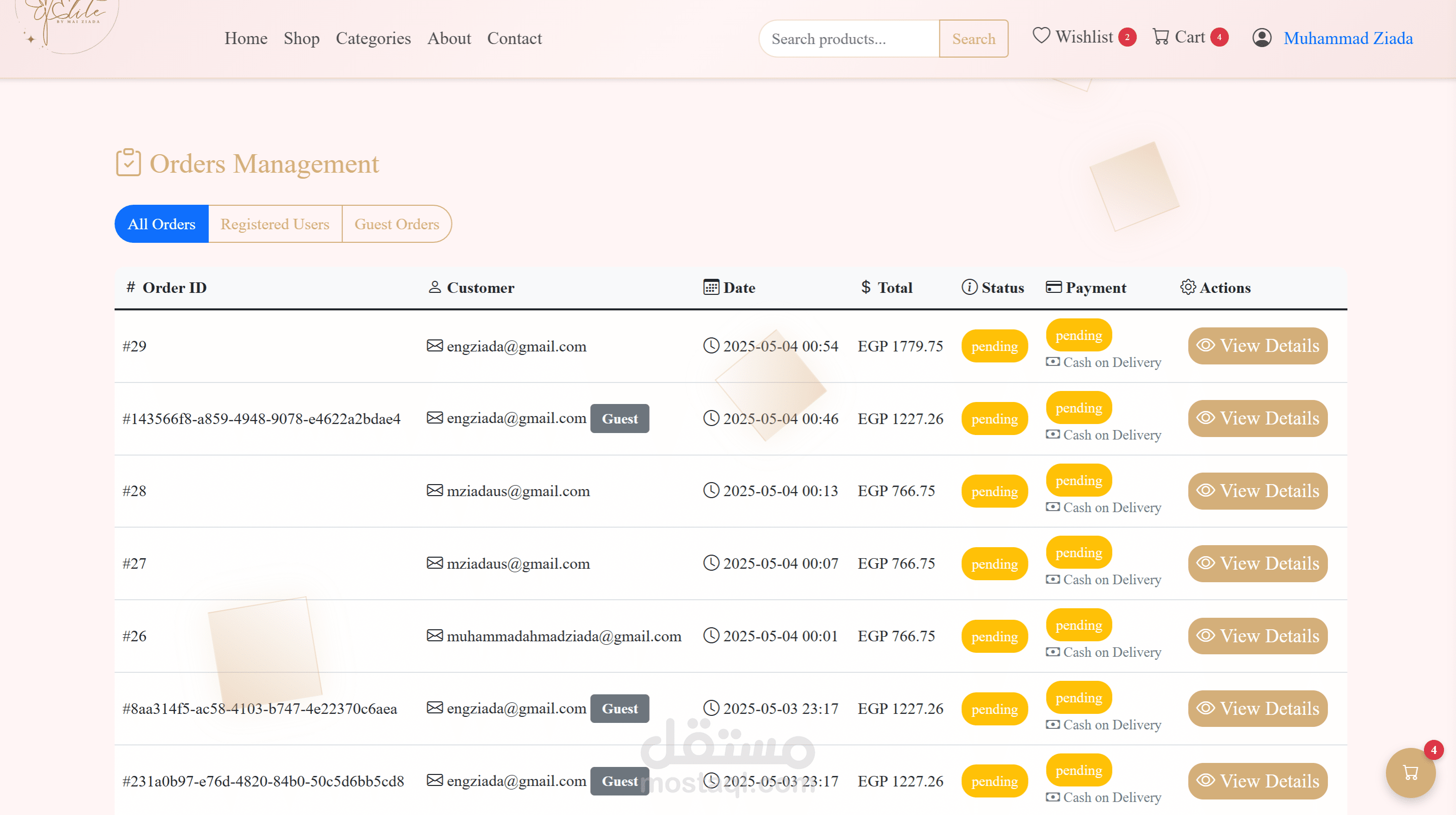Click the Orders Management clipboard icon

click(x=128, y=163)
